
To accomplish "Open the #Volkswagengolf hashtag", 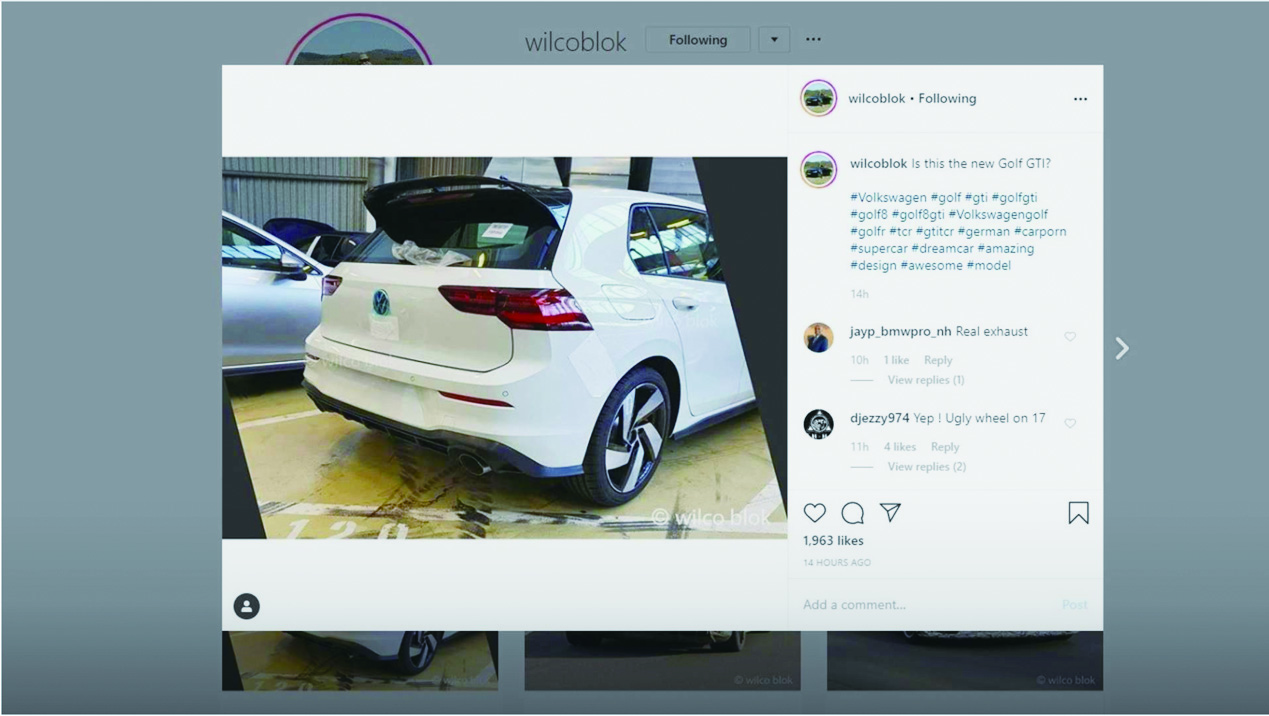I will (x=998, y=215).
